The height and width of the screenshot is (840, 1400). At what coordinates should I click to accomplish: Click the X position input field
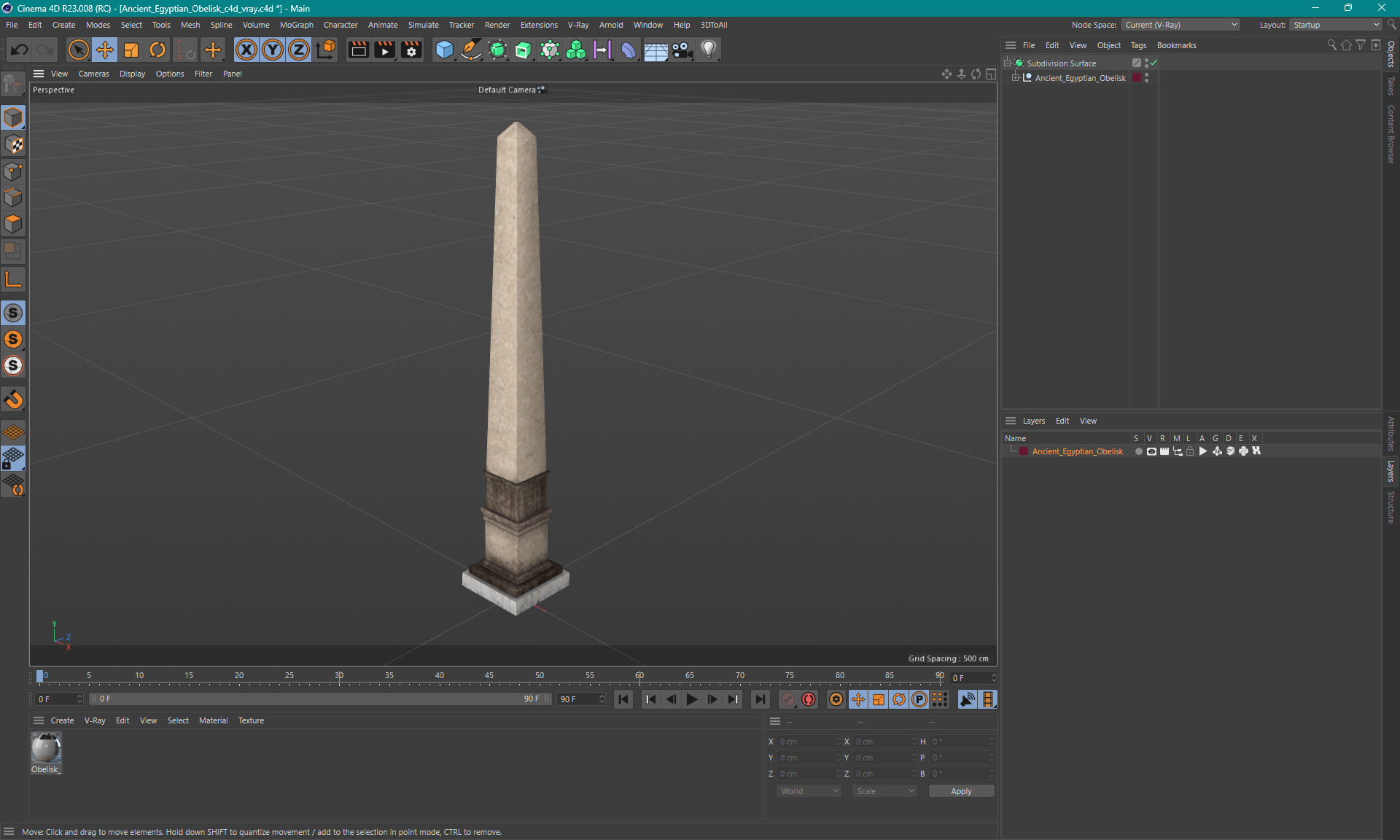808,742
